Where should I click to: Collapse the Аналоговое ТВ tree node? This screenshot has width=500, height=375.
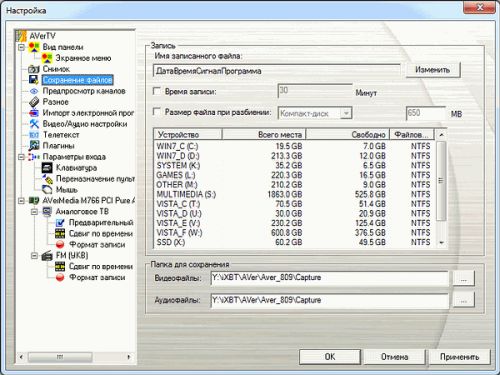(x=34, y=212)
